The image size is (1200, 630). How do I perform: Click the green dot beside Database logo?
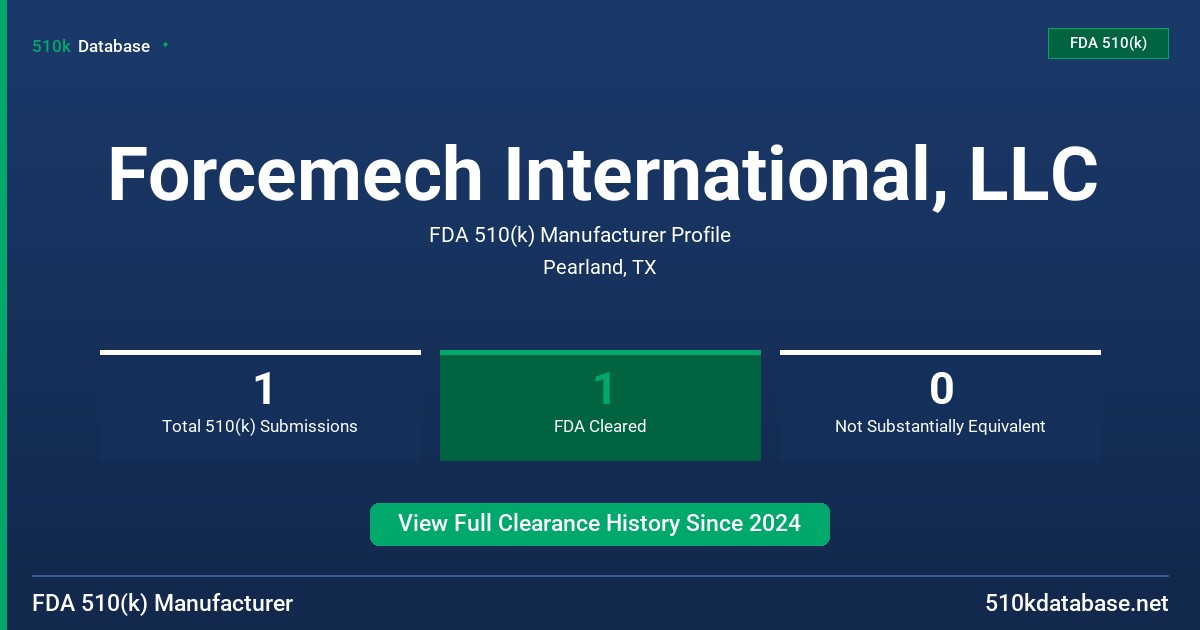pos(165,45)
